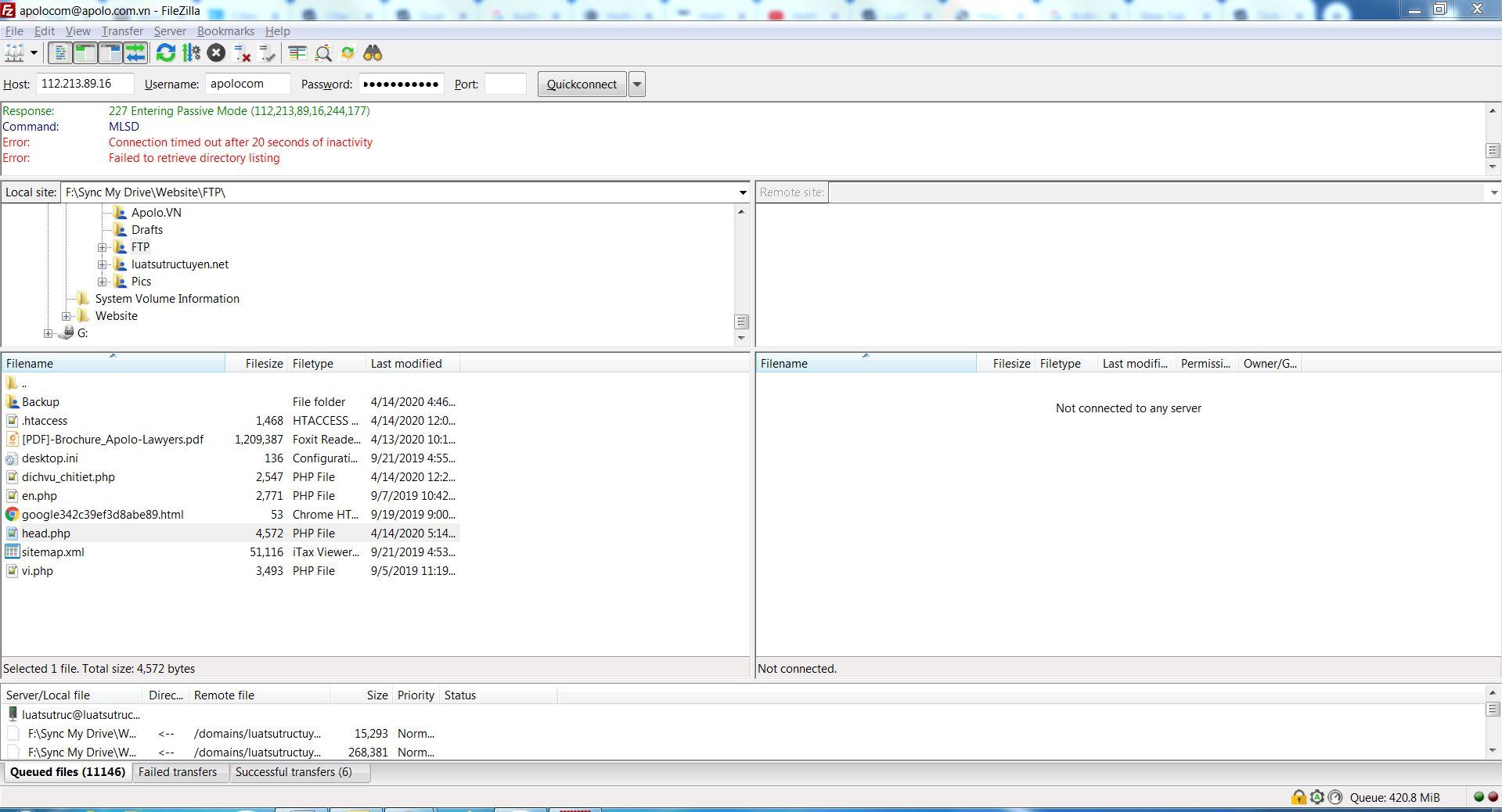This screenshot has height=812, width=1502.
Task: Click the Port input field
Action: pos(505,84)
